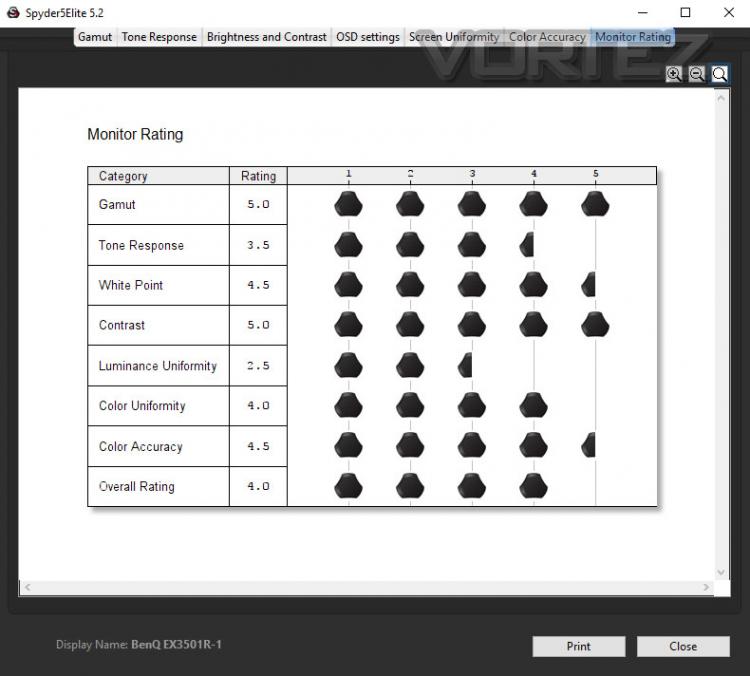Open the OSD settings tab
Screen dimensions: 750x676
(x=367, y=37)
